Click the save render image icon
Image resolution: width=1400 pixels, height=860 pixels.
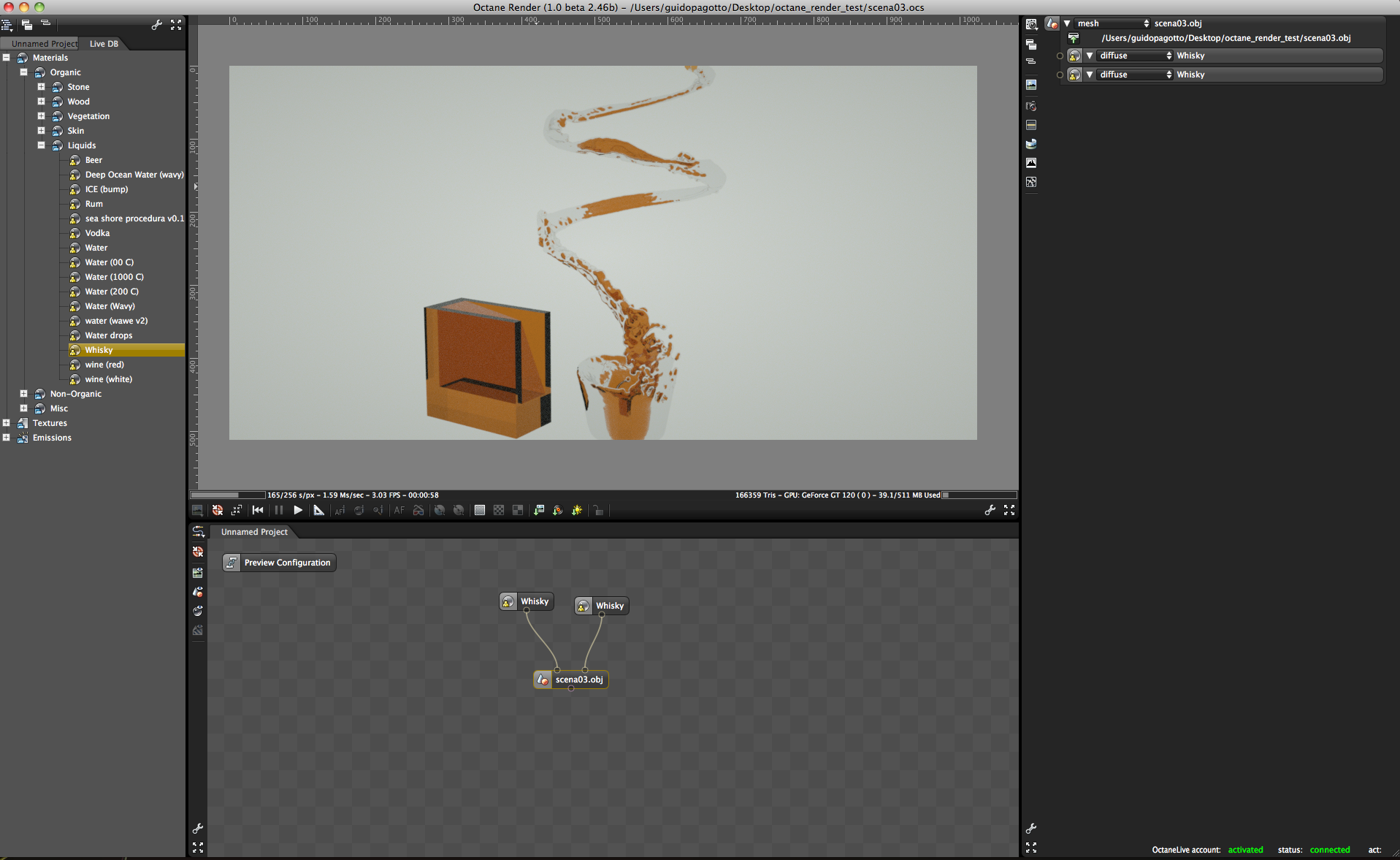(x=197, y=511)
